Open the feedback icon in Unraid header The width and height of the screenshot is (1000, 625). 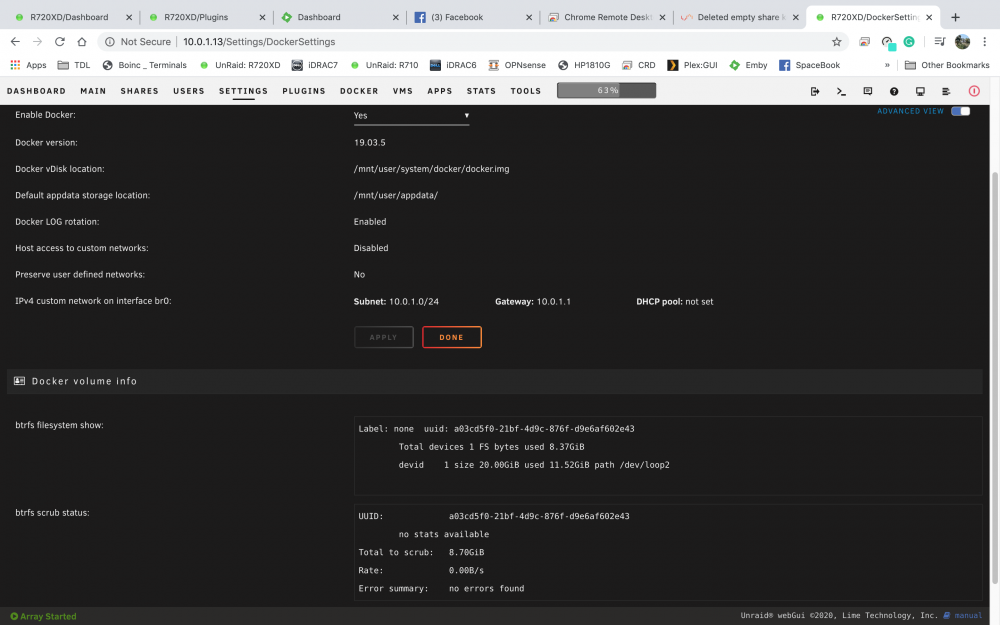tap(867, 91)
